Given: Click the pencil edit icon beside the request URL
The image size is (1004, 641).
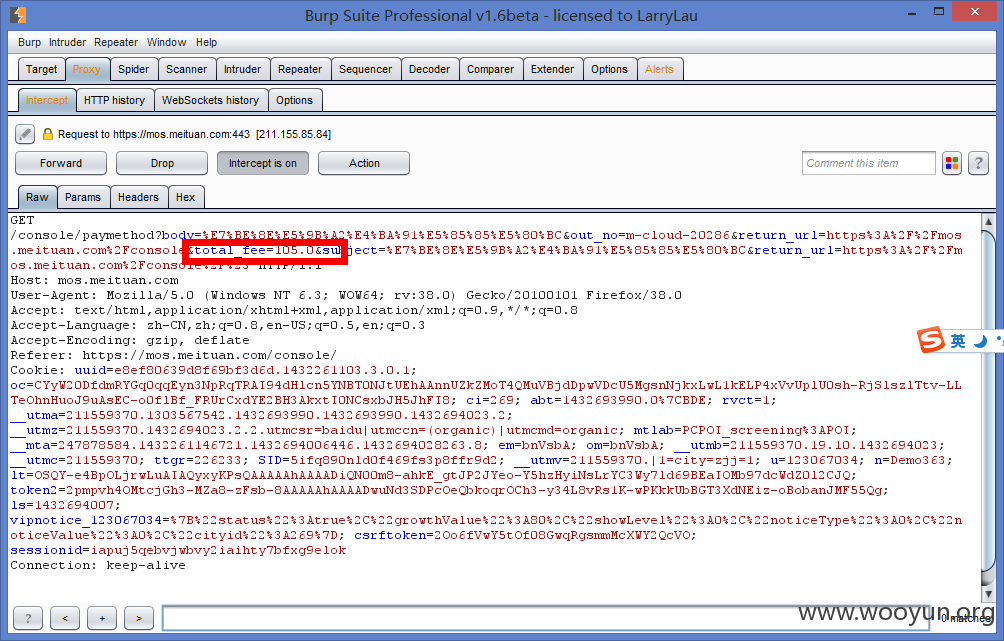Looking at the screenshot, I should click(25, 134).
